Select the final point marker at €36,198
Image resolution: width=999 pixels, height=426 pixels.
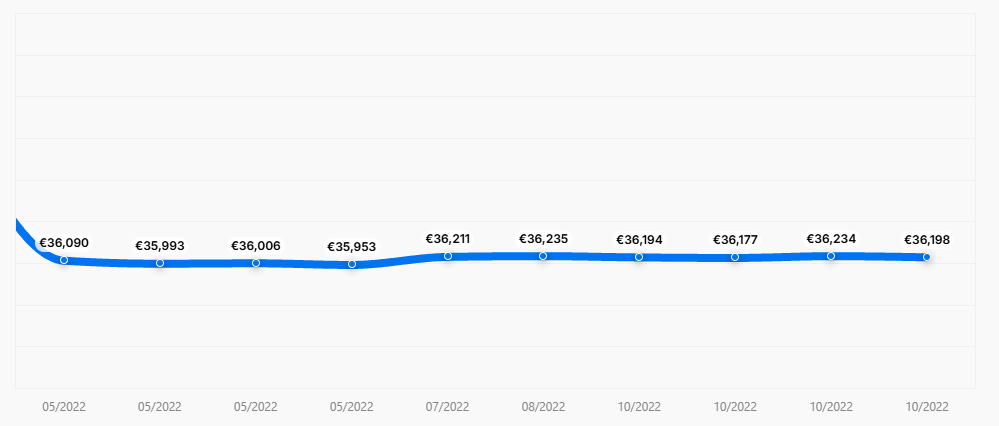tap(927, 257)
